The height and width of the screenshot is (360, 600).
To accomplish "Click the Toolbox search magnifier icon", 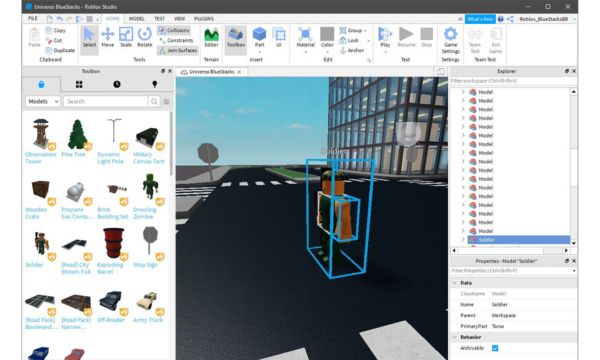I will pyautogui.click(x=154, y=101).
